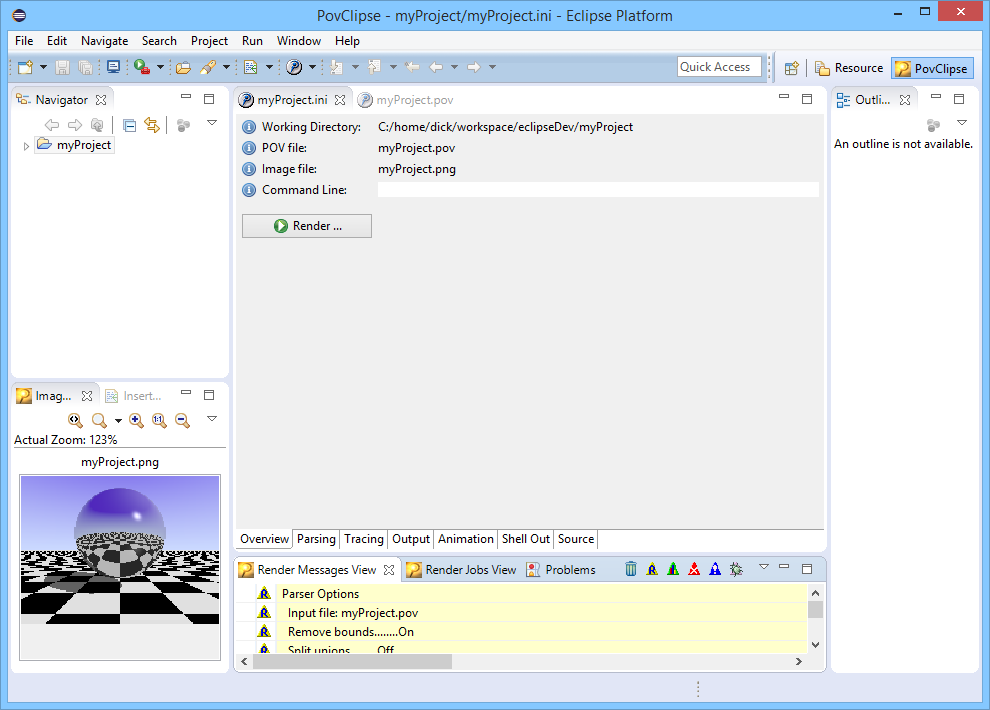Start rendering with the Render button

pos(307,226)
